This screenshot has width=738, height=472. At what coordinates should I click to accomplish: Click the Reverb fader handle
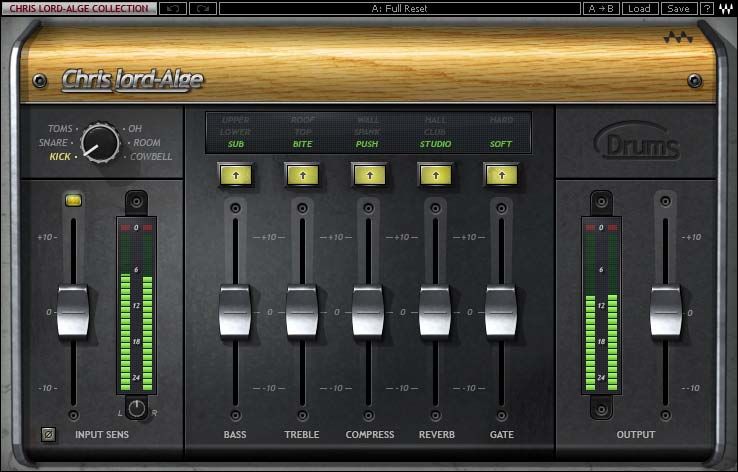[435, 312]
